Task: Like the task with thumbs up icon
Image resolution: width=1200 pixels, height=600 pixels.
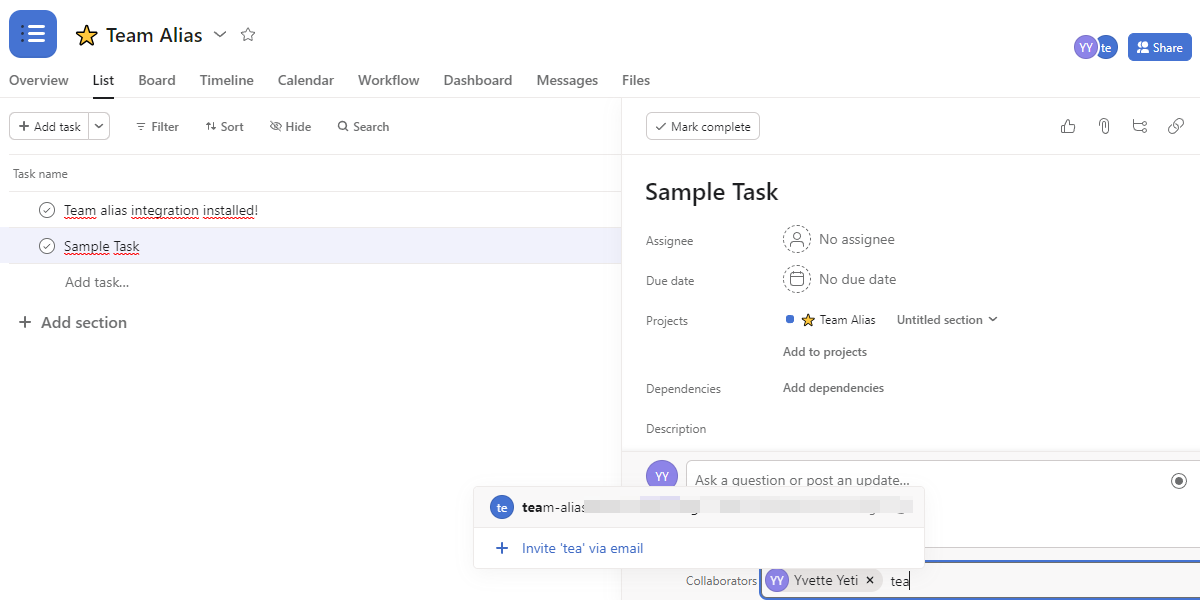Action: tap(1068, 126)
